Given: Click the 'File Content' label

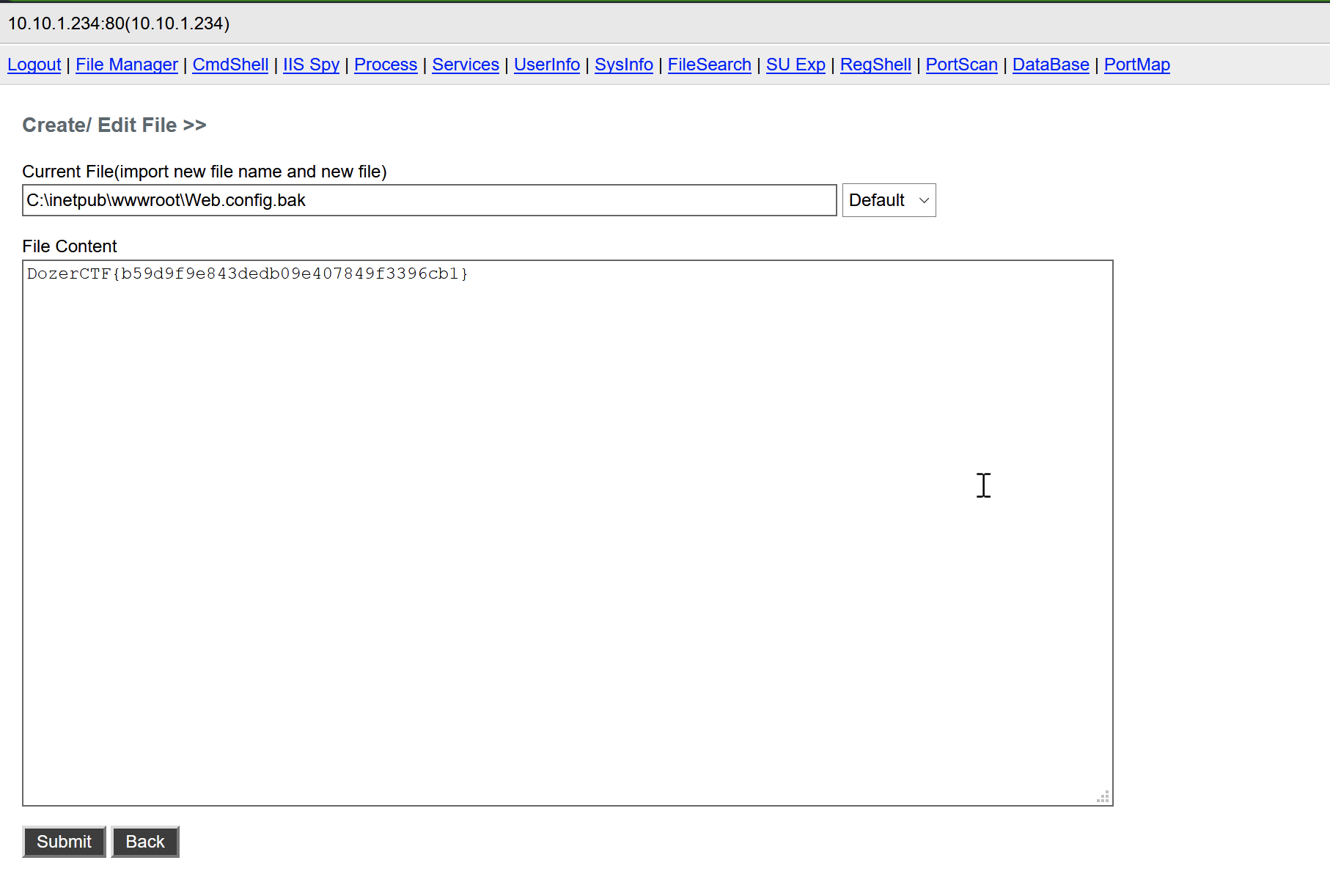Looking at the screenshot, I should [x=70, y=246].
